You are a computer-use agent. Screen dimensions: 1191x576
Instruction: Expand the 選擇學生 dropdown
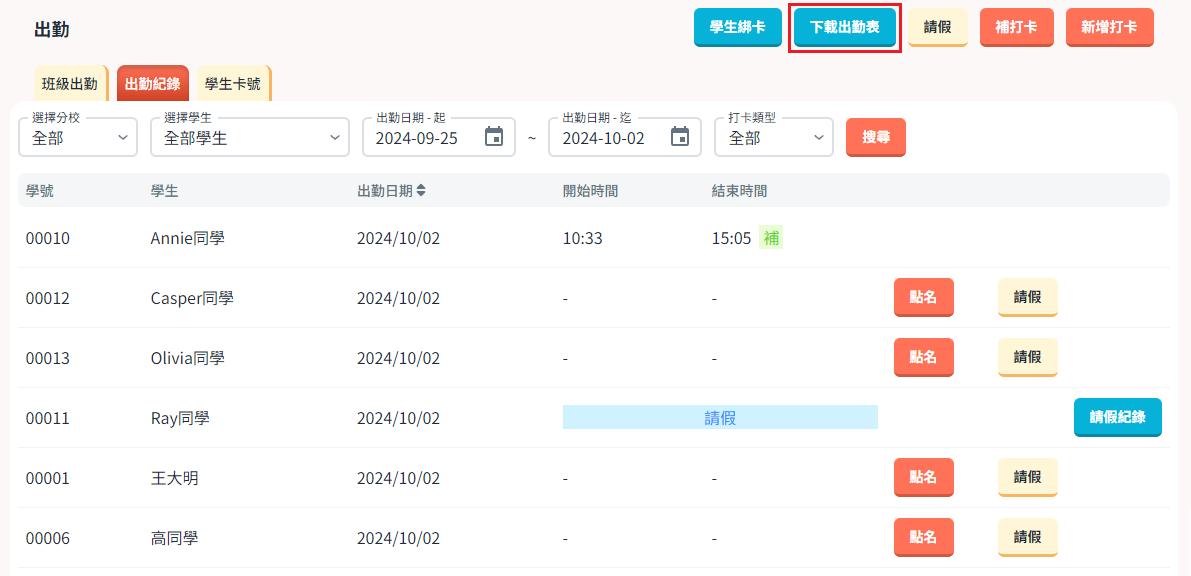pyautogui.click(x=250, y=138)
